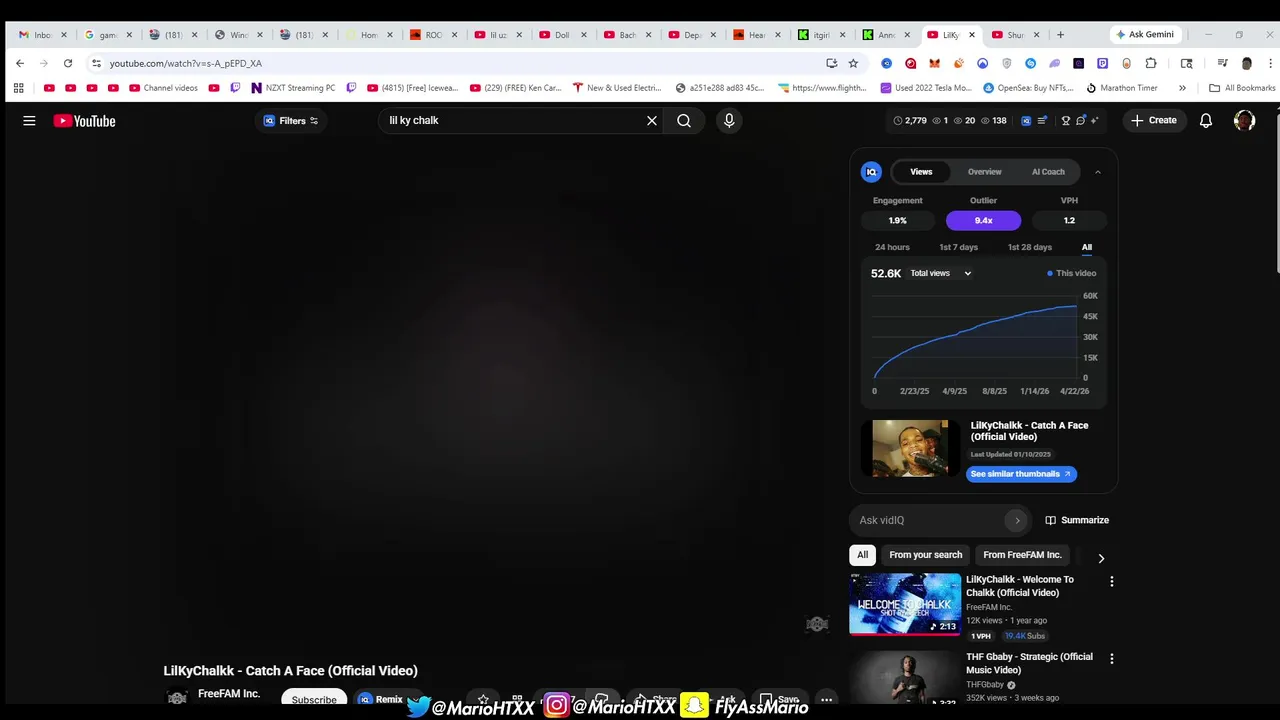Open the YouTube guide hamburger menu
Image resolution: width=1280 pixels, height=720 pixels.
(29, 121)
